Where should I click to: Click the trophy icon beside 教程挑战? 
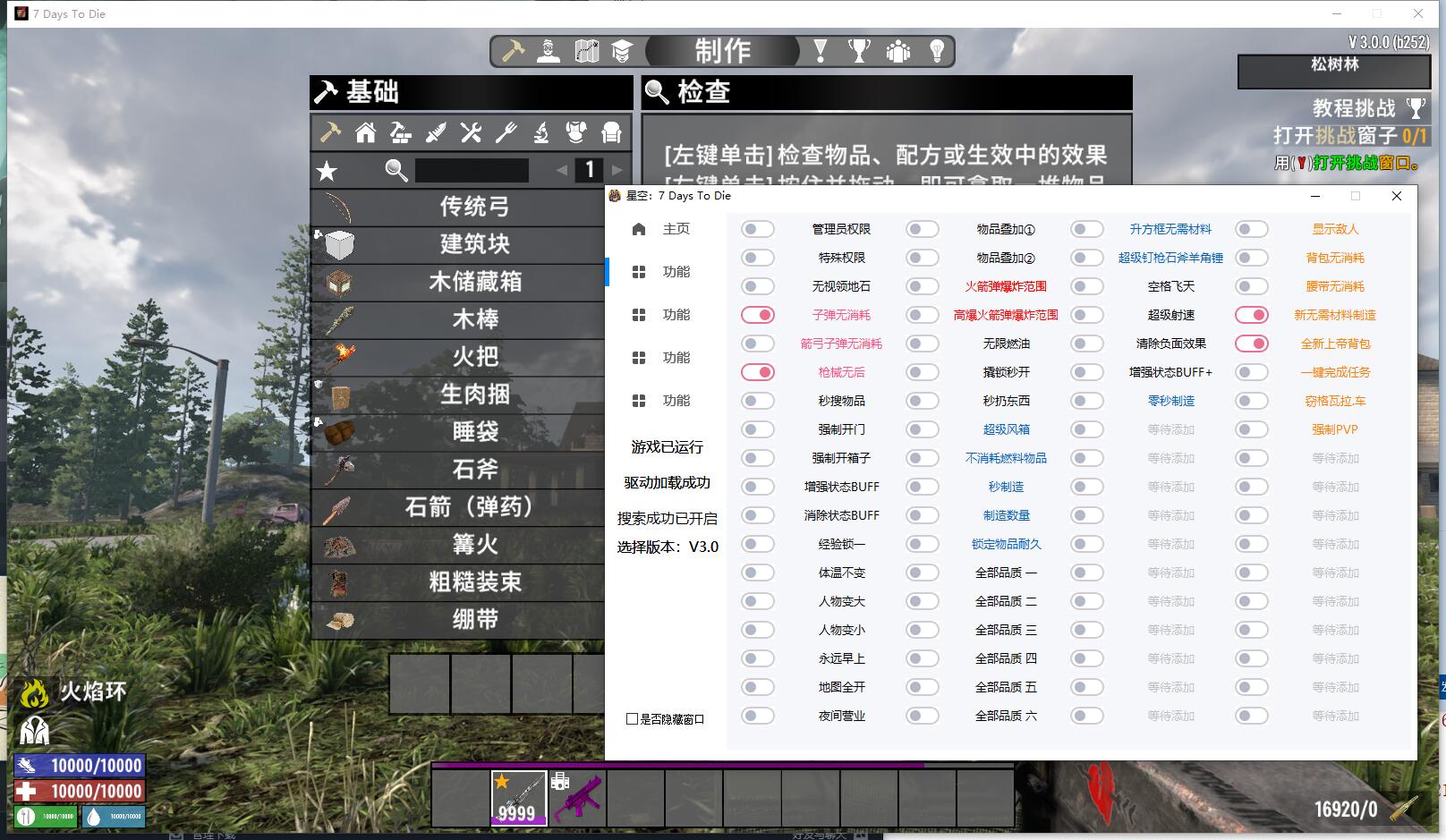click(1416, 108)
